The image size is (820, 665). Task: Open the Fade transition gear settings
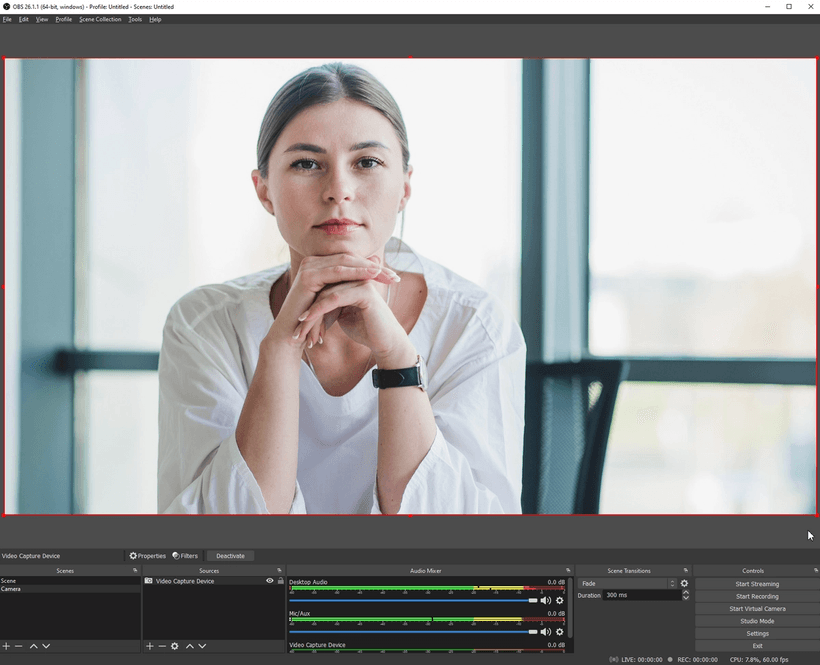pos(684,583)
